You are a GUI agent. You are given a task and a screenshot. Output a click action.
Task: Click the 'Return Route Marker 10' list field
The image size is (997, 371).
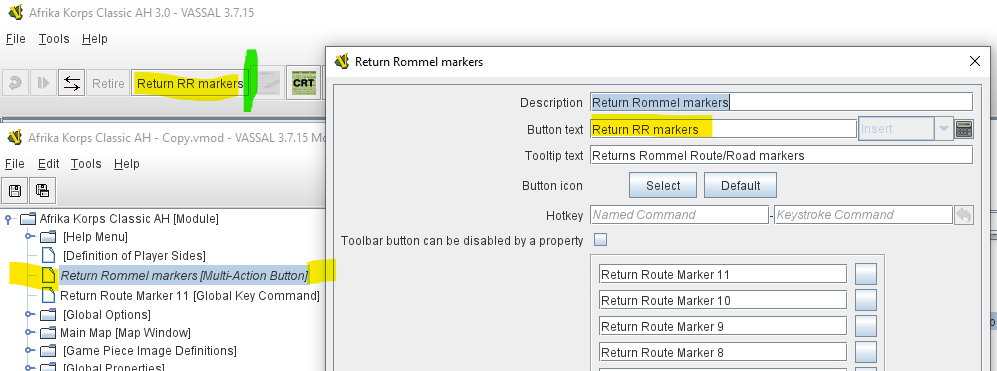click(723, 300)
